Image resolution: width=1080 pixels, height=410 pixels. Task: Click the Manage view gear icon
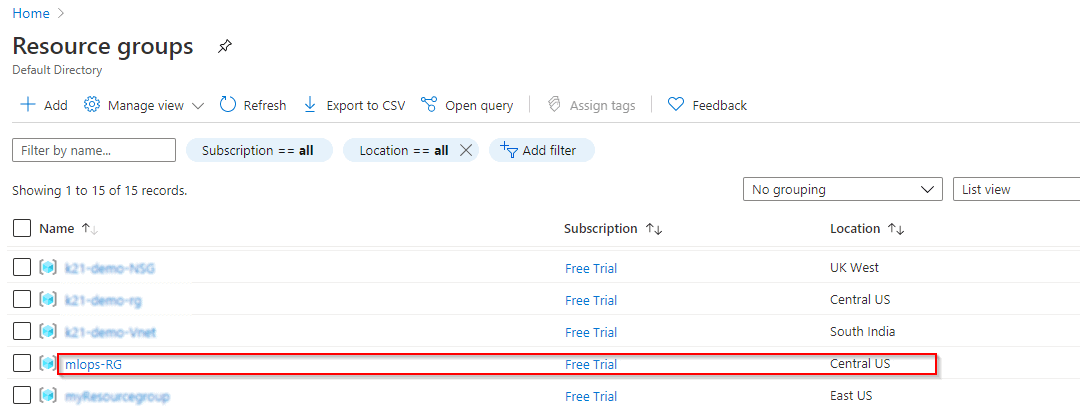[92, 105]
